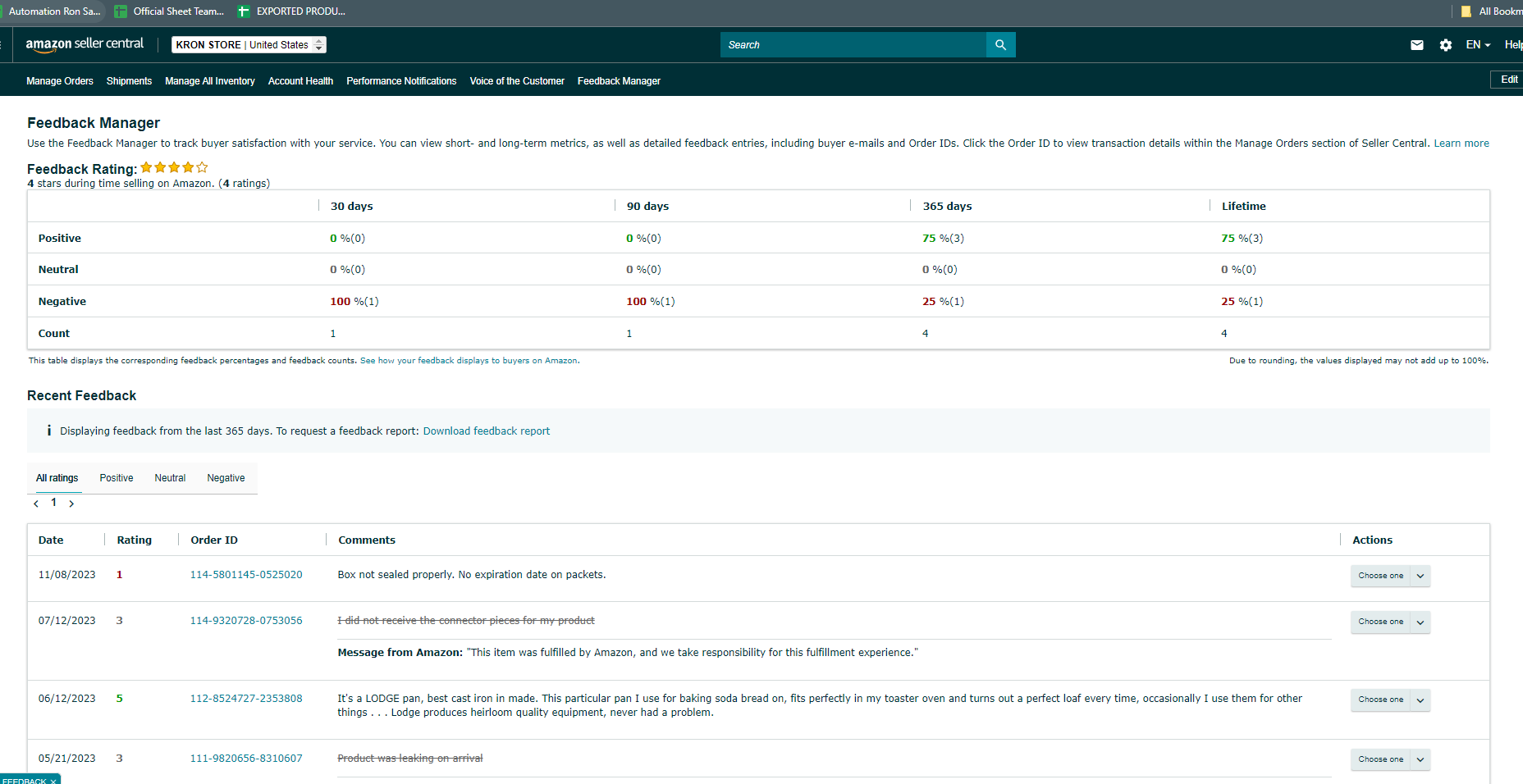Open Manage All Inventory menu item
1523x784 pixels.
(210, 81)
